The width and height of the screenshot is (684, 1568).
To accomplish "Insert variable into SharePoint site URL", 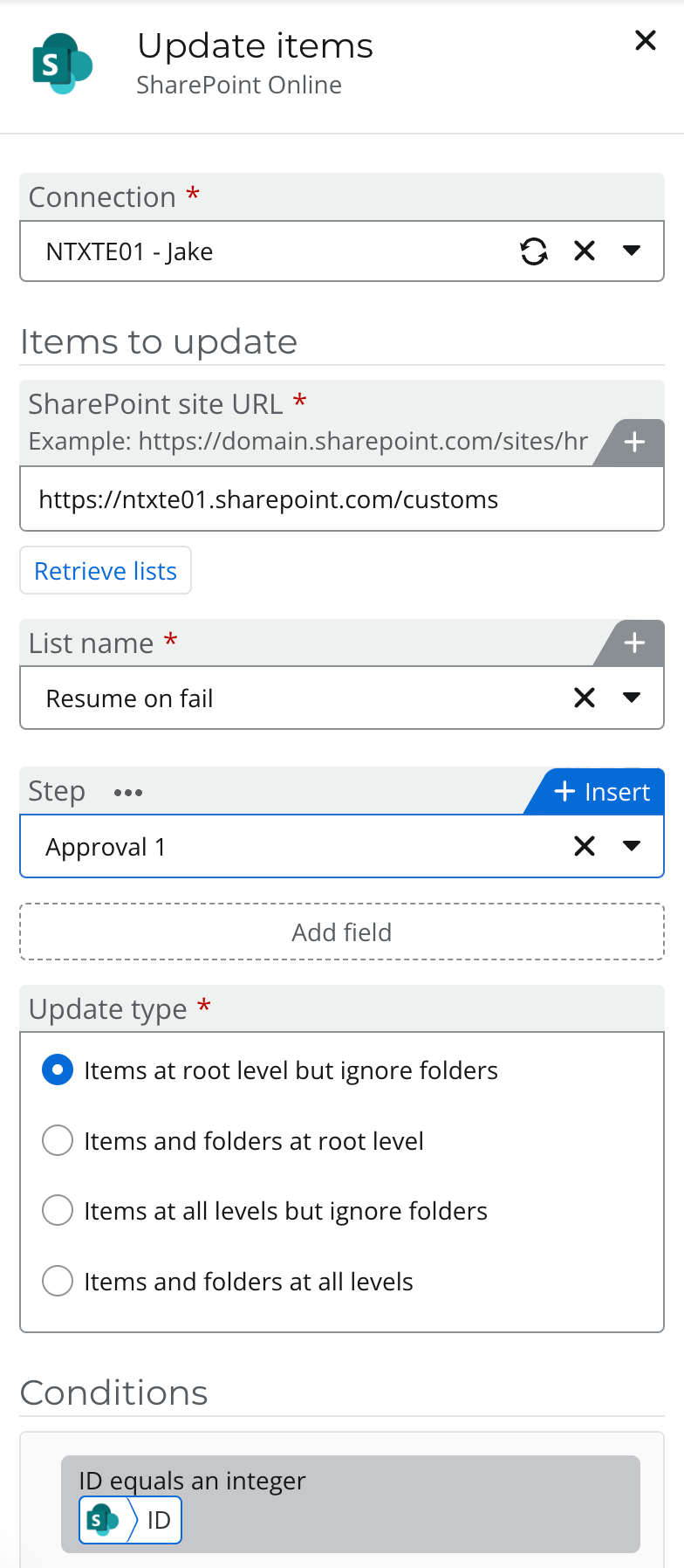I will point(634,442).
